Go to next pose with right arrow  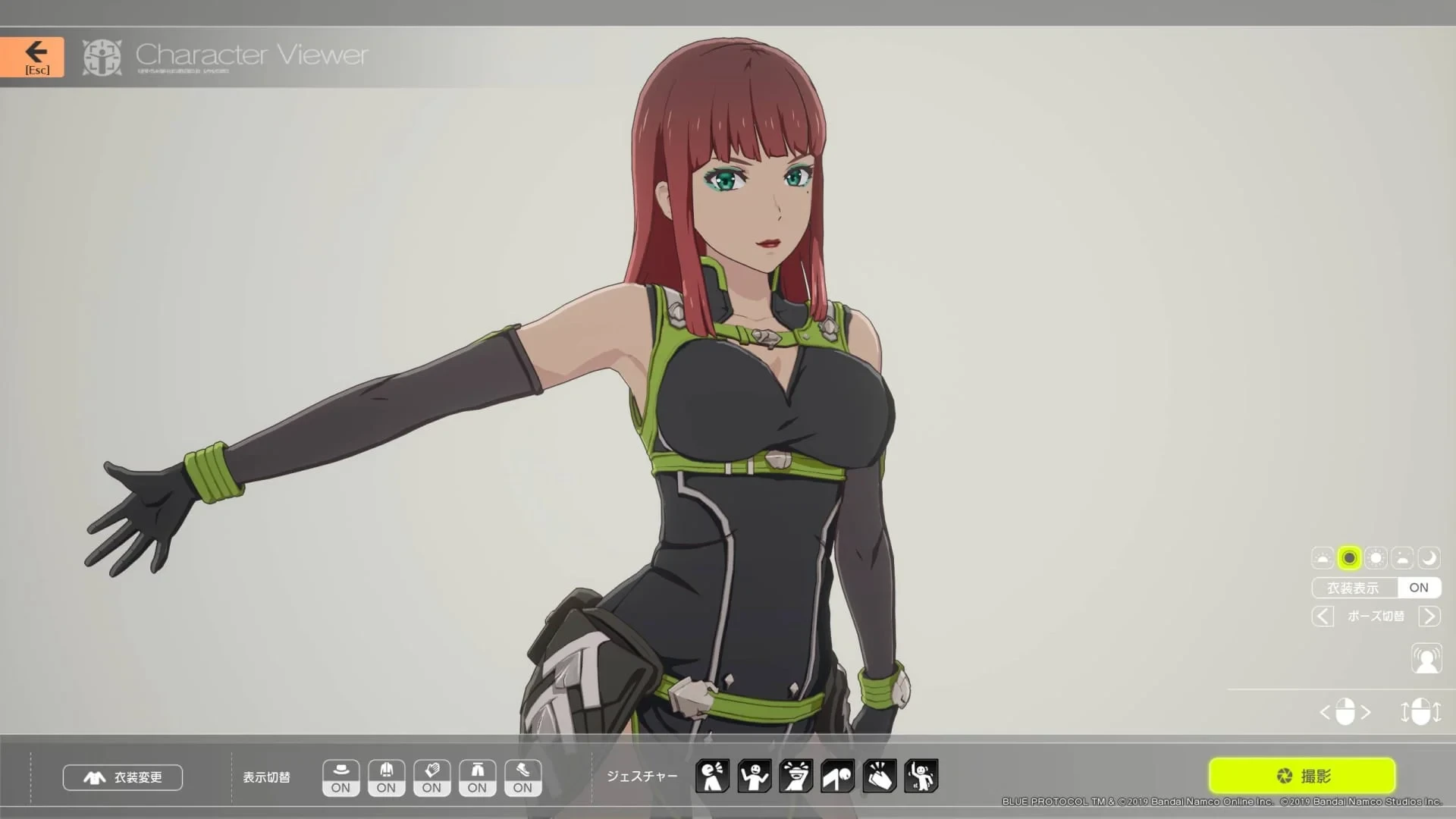tap(1429, 616)
